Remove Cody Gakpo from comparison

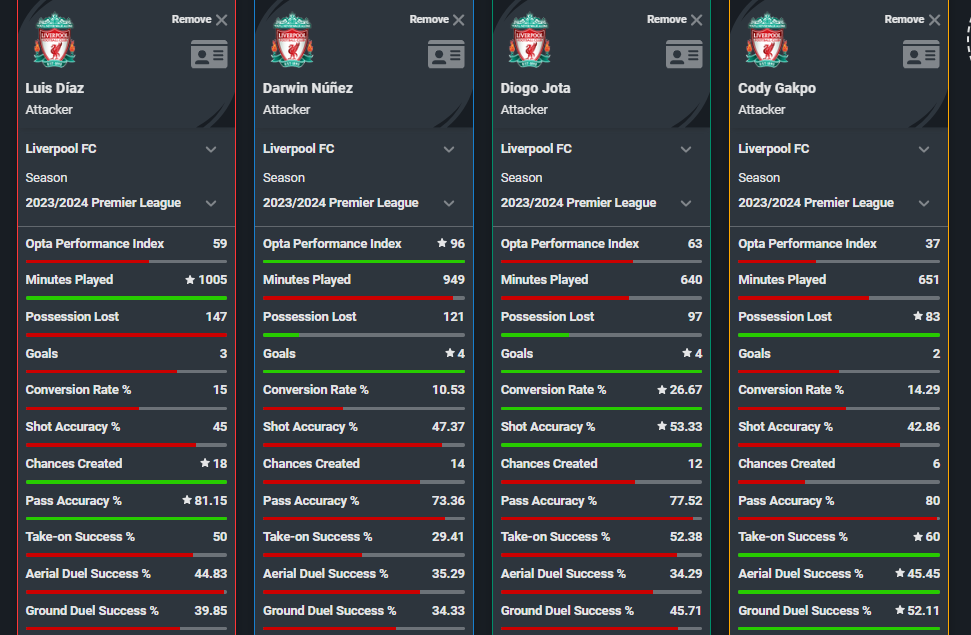912,20
